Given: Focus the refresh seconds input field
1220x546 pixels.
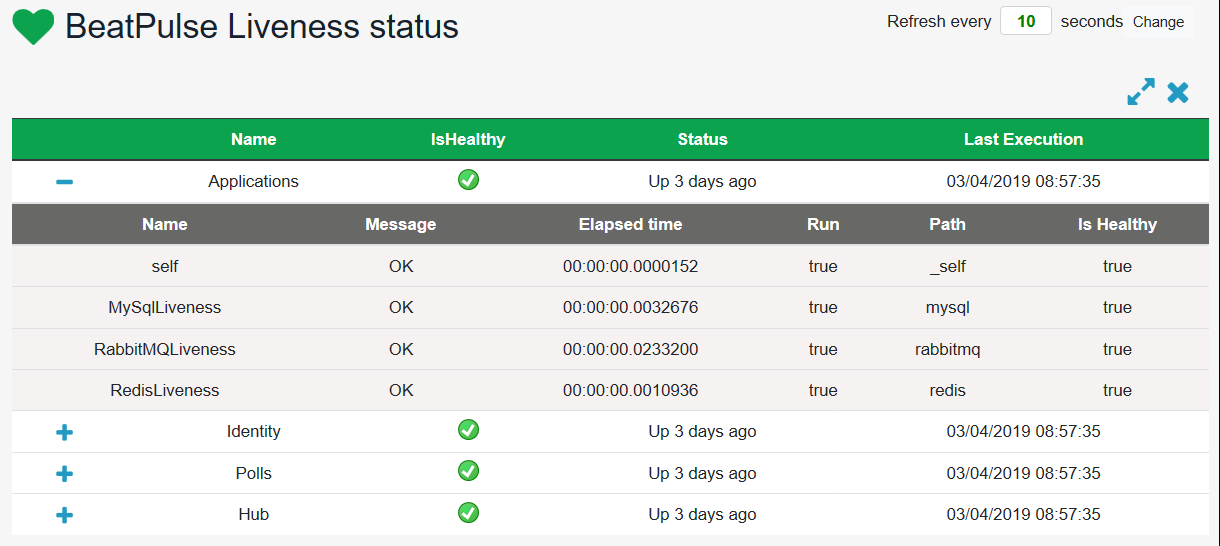Looking at the screenshot, I should (x=1025, y=21).
